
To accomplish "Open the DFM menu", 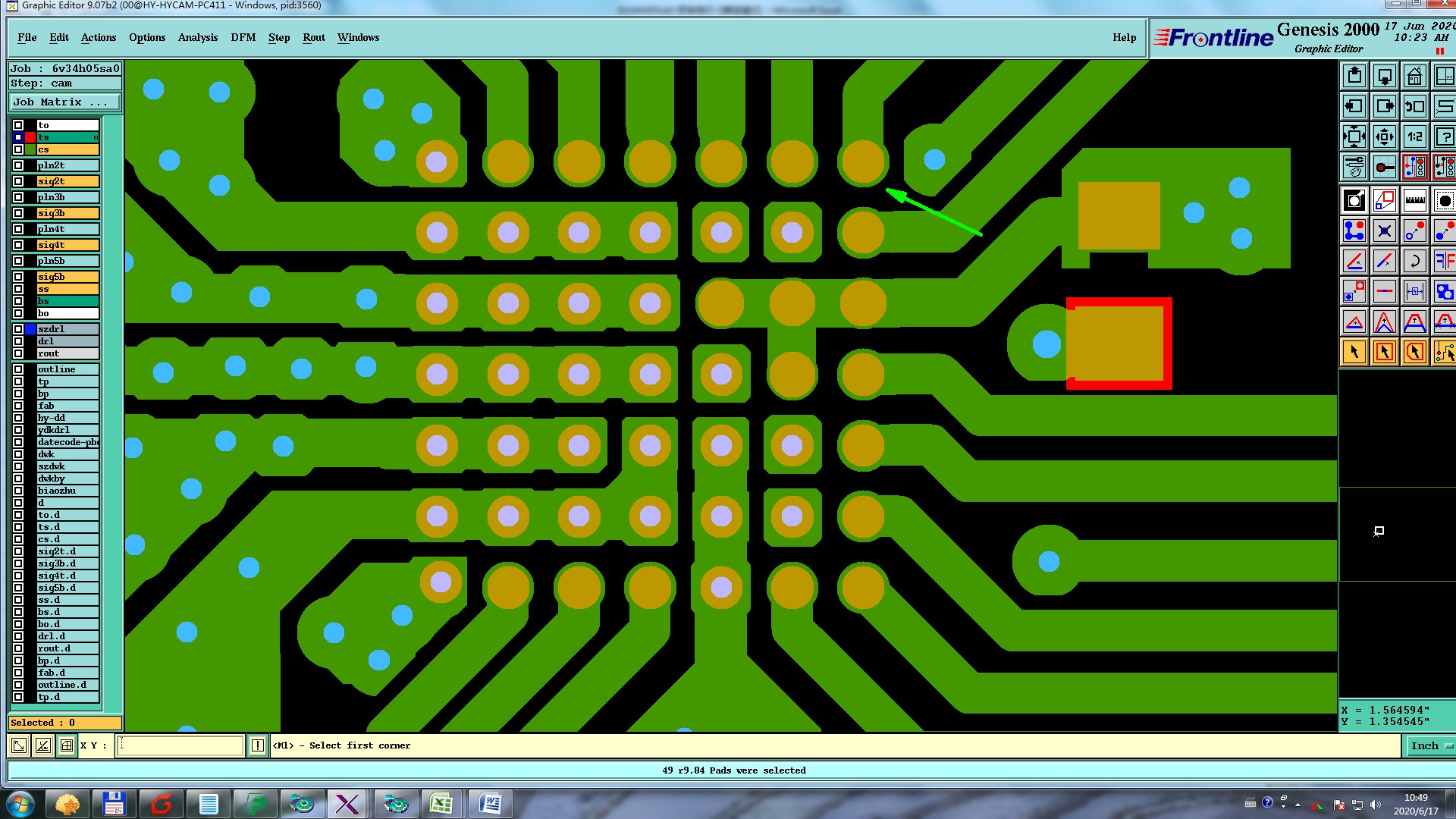I will coord(243,37).
